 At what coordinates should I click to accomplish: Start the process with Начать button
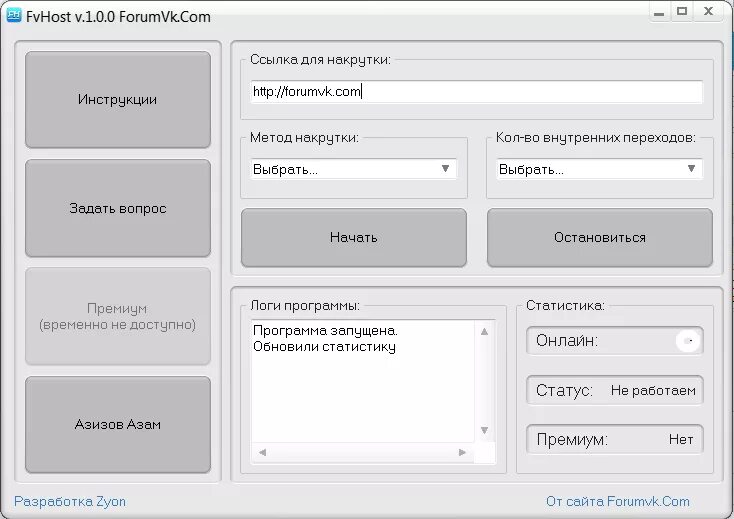click(x=353, y=237)
